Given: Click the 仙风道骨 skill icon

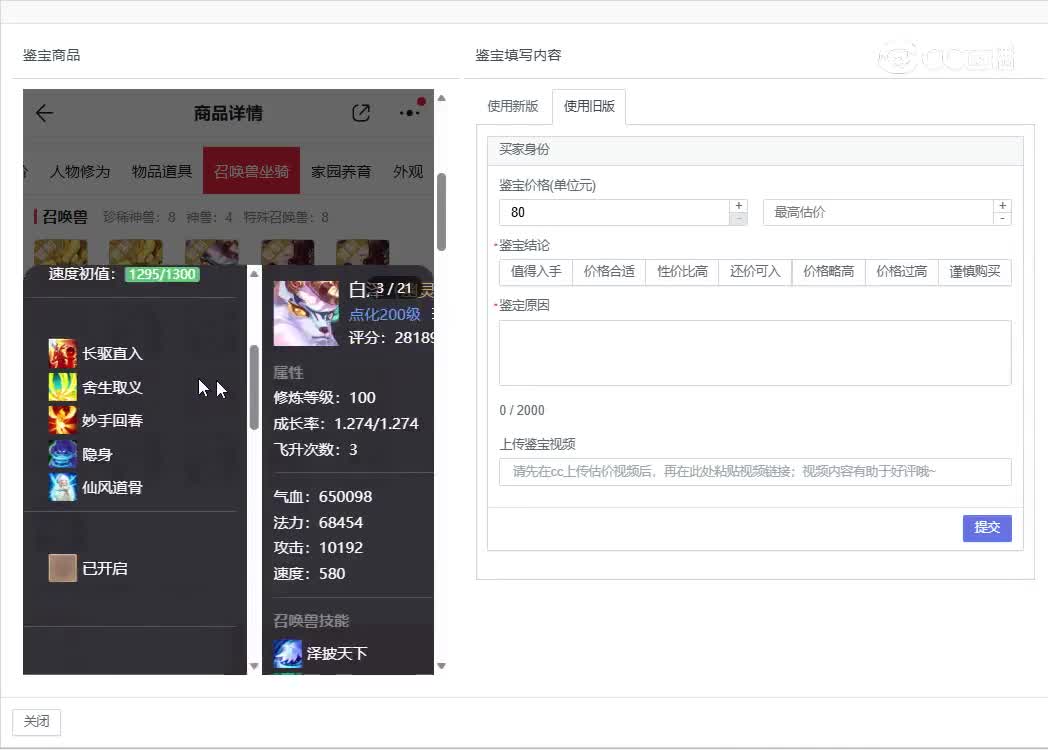Looking at the screenshot, I should pos(63,487).
